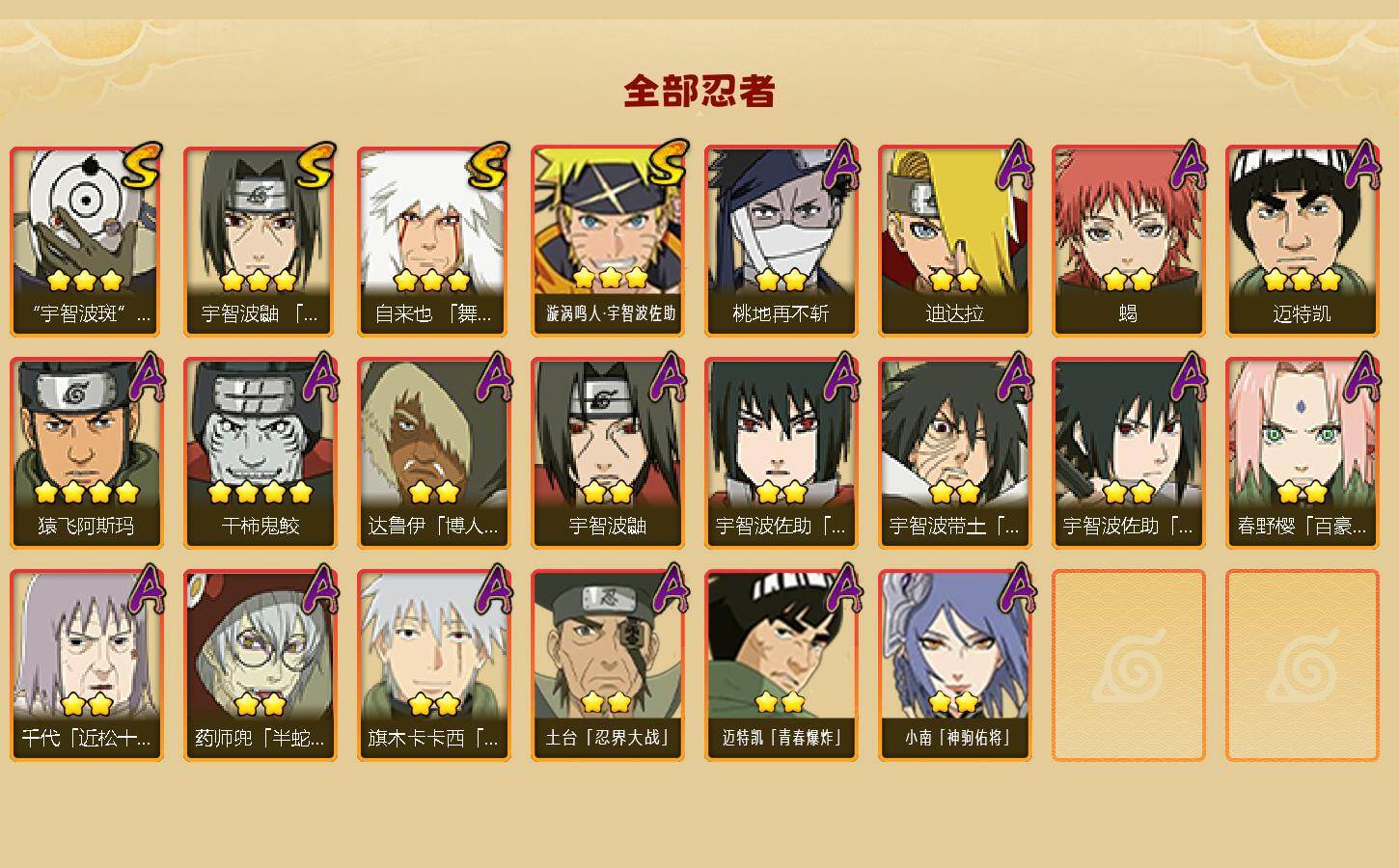Pick the 迈特凯「青春爆炸」 card
Viewport: 1399px width, 868px height.
coord(782,665)
